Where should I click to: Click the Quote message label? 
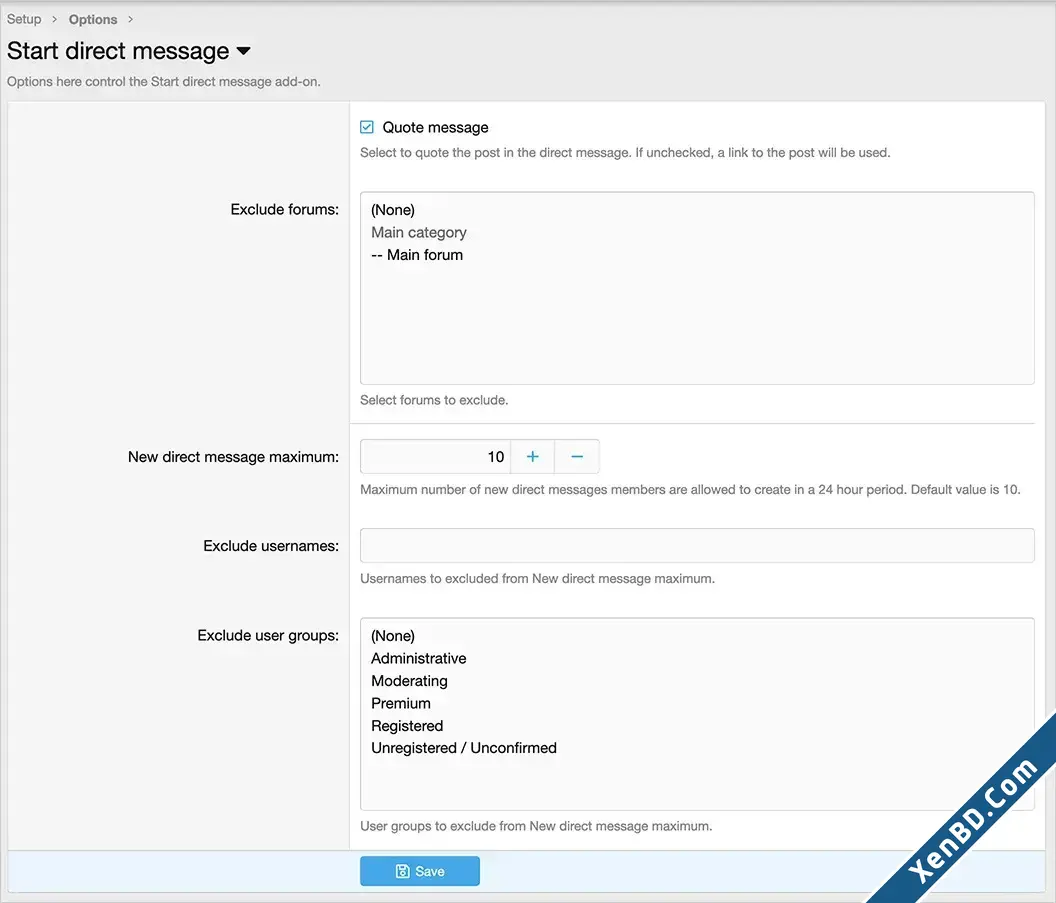click(436, 127)
